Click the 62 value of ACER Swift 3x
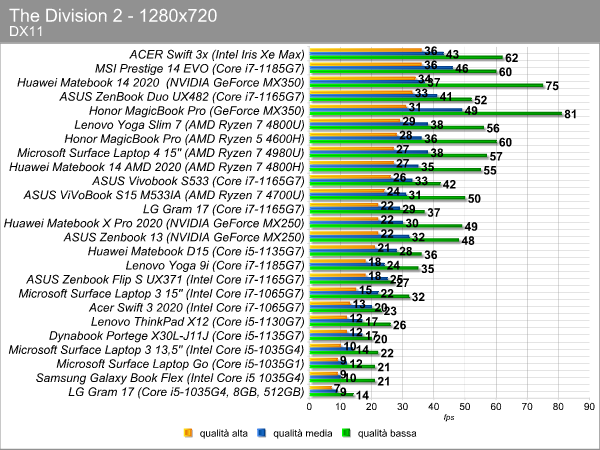 tap(512, 58)
